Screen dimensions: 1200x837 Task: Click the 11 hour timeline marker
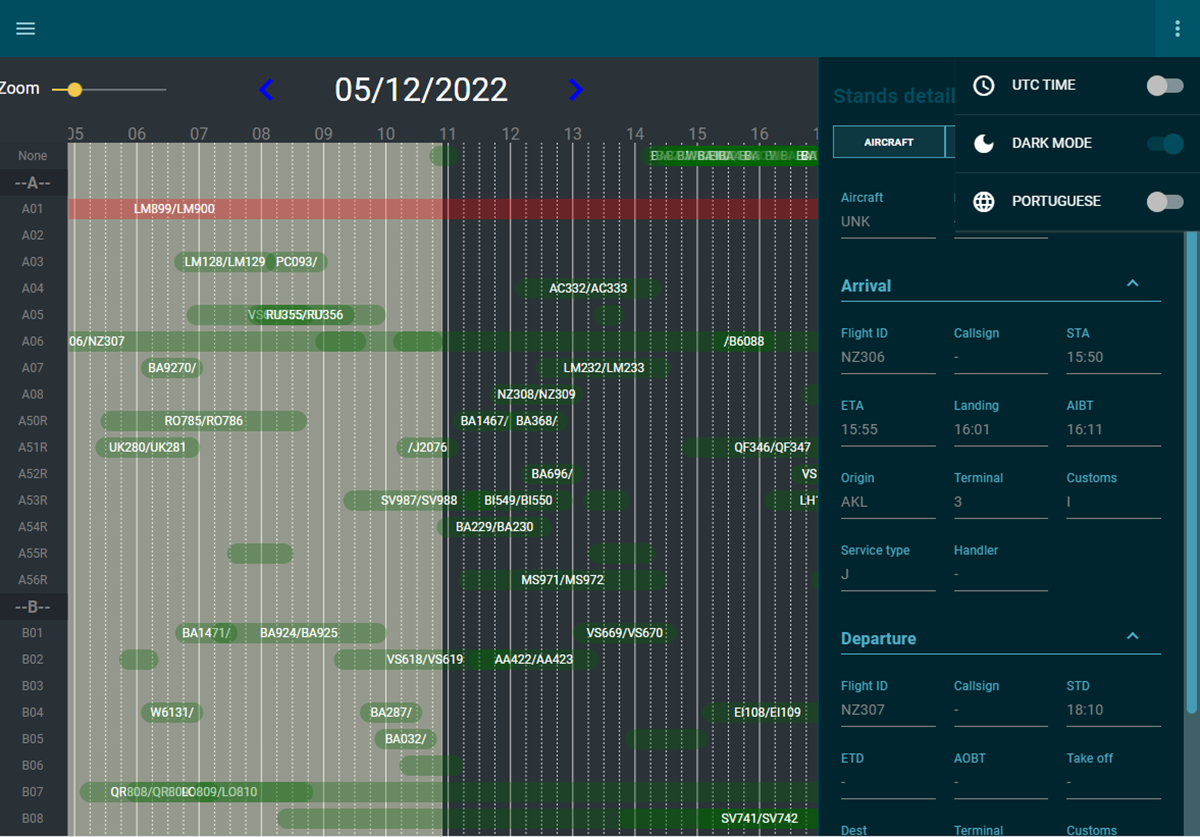pyautogui.click(x=448, y=134)
